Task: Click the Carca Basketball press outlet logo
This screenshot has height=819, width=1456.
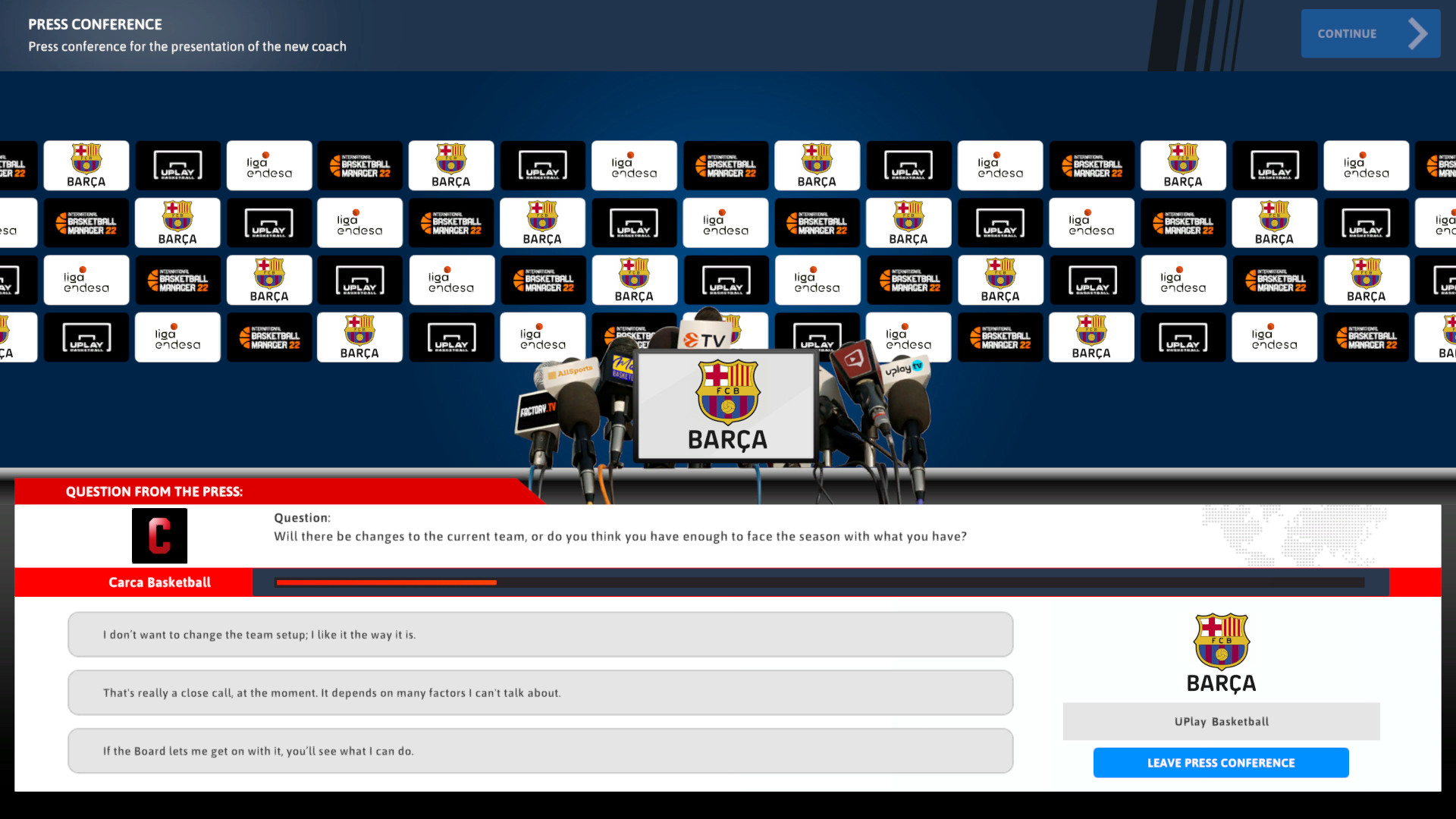Action: point(159,535)
